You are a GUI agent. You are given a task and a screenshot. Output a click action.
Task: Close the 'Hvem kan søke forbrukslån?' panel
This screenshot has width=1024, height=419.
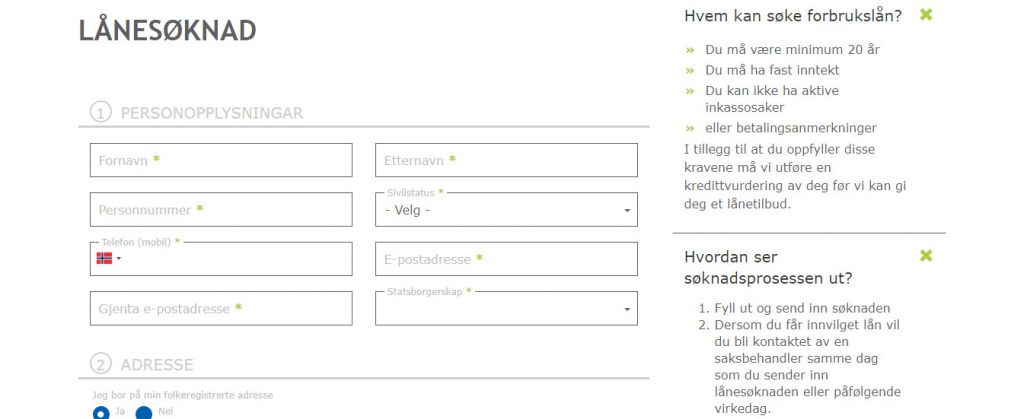tap(925, 14)
